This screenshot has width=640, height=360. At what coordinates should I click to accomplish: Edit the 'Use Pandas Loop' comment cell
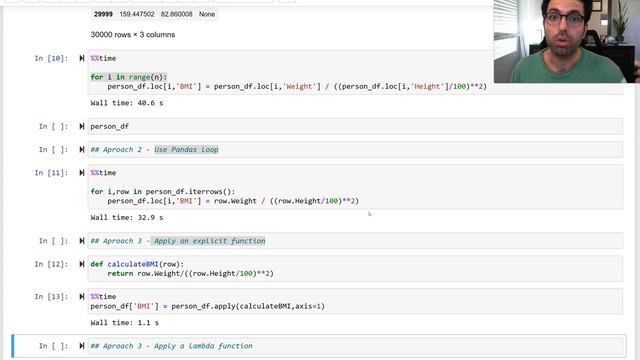tap(355, 150)
